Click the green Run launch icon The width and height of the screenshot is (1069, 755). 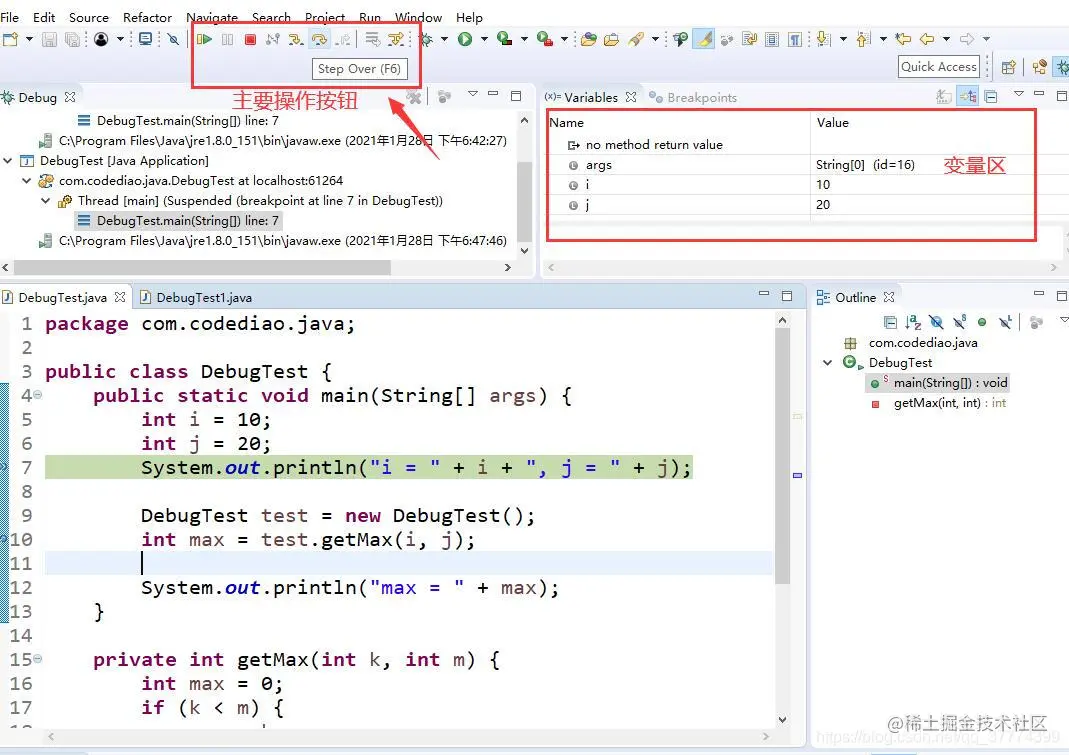465,40
